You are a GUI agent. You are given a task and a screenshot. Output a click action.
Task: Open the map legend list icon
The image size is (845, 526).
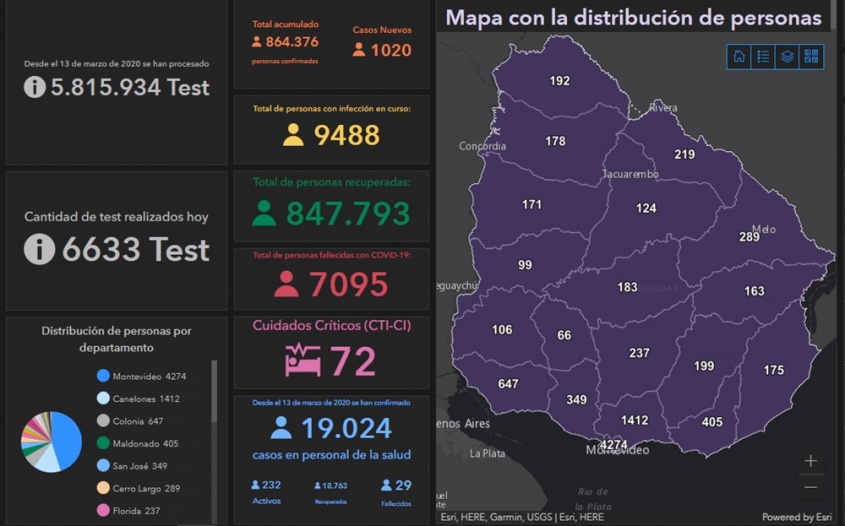763,56
